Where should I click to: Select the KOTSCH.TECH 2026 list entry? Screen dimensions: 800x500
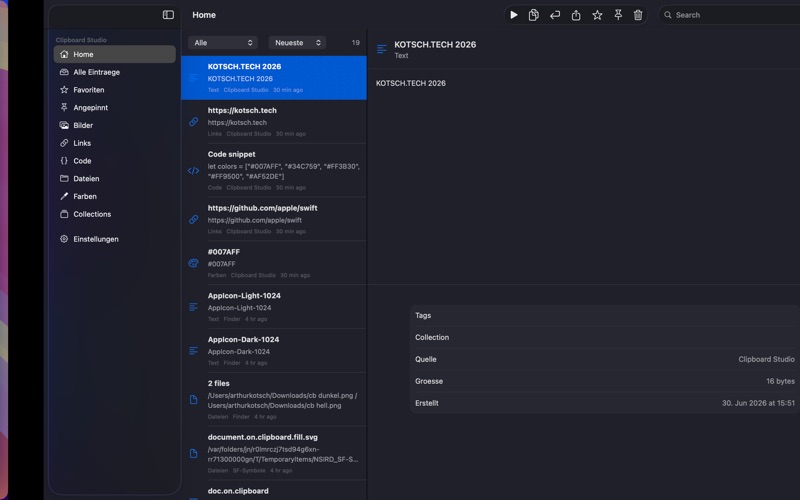[x=274, y=78]
